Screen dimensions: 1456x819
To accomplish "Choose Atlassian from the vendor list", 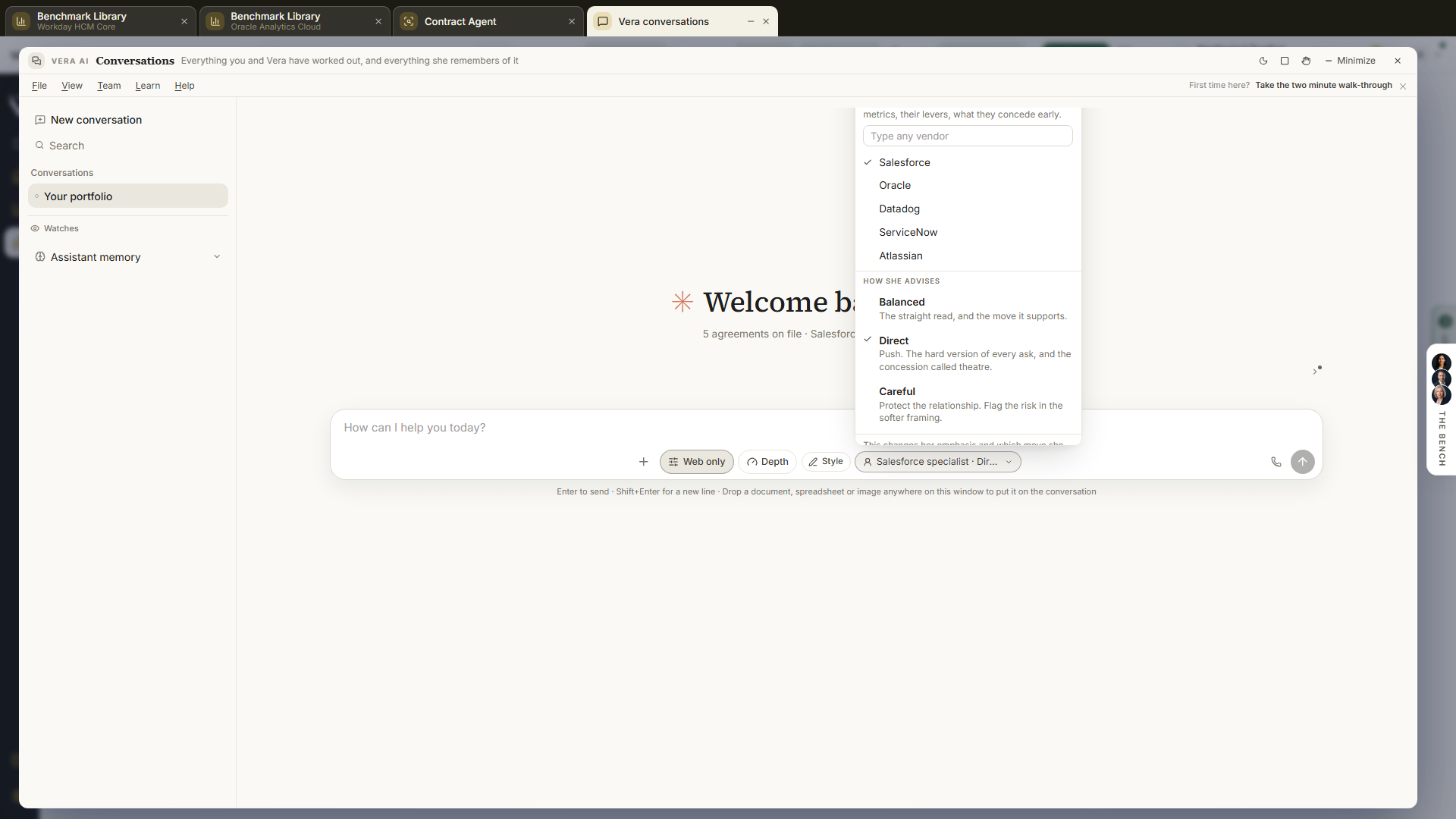I will click(968, 256).
